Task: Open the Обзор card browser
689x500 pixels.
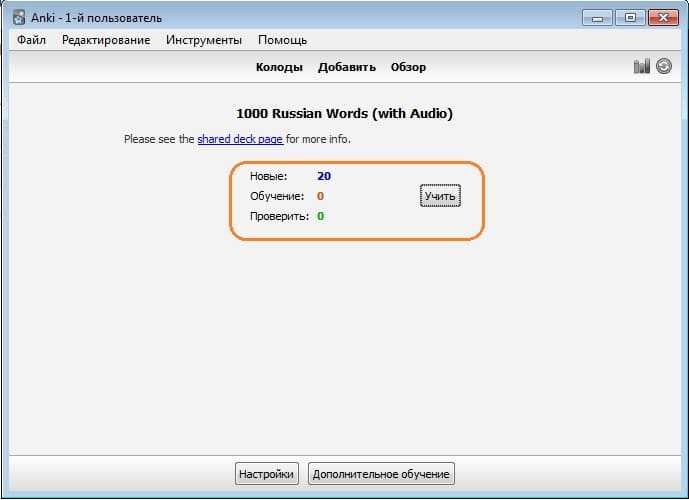Action: click(x=408, y=67)
